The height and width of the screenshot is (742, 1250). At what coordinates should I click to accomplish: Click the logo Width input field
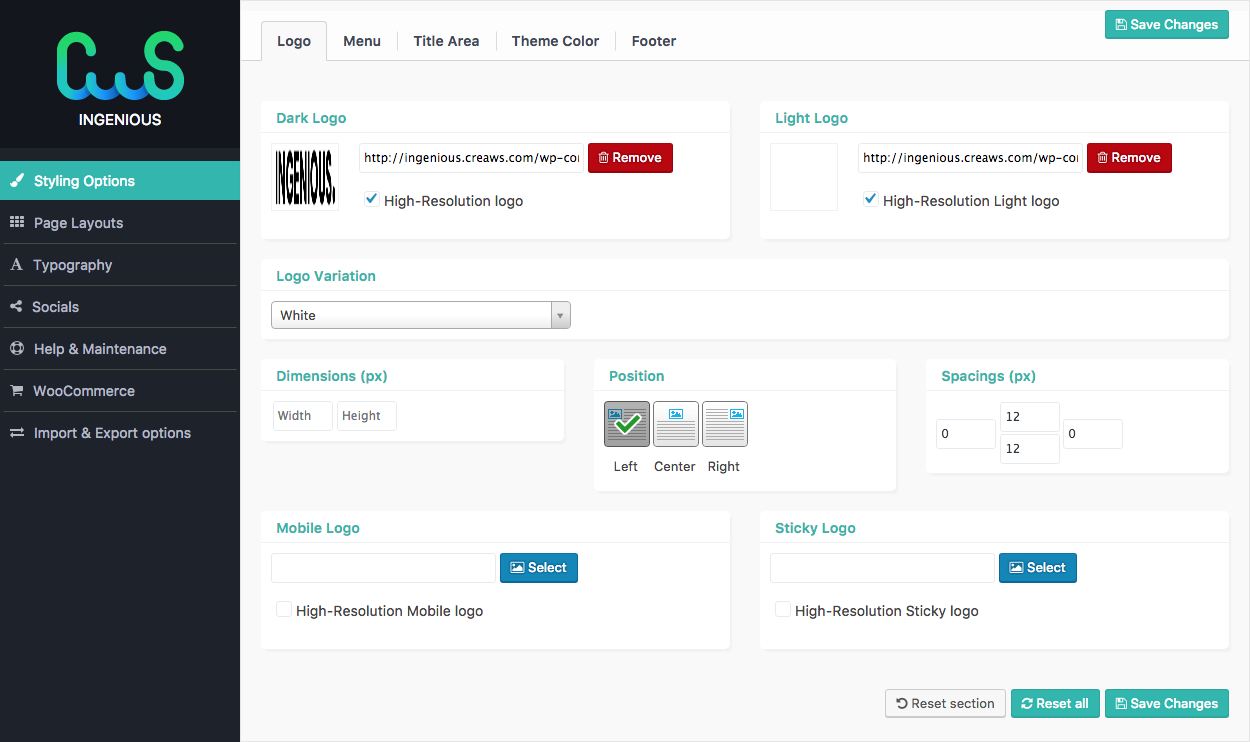tap(302, 416)
